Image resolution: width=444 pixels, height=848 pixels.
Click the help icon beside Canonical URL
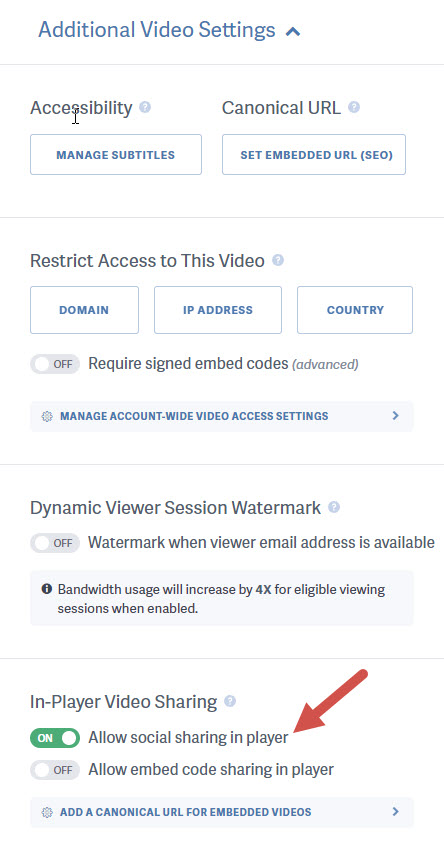[354, 107]
